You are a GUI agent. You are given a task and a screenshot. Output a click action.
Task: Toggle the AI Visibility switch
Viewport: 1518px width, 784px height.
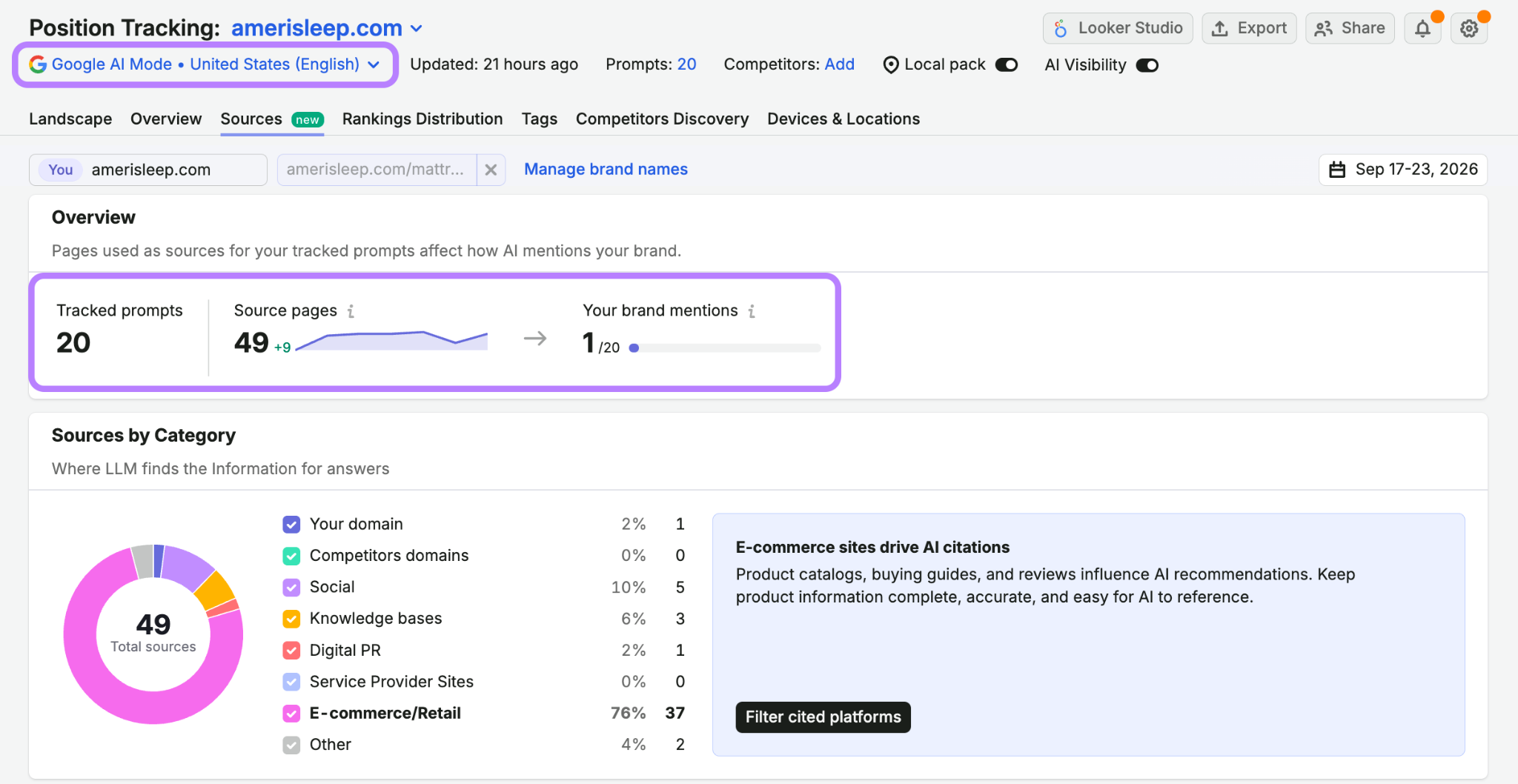click(x=1147, y=65)
